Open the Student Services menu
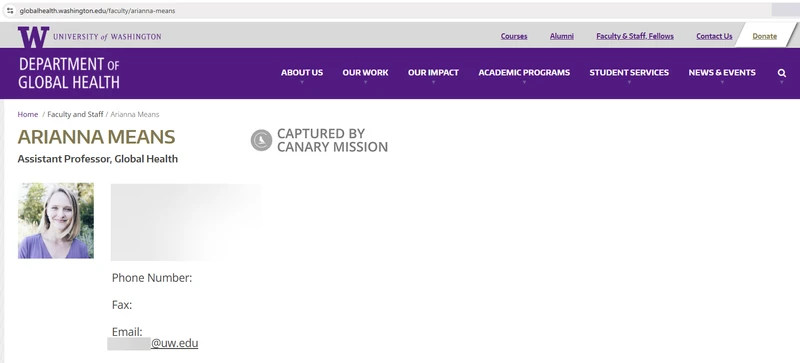Screen dimensions: 800x363 (629, 72)
